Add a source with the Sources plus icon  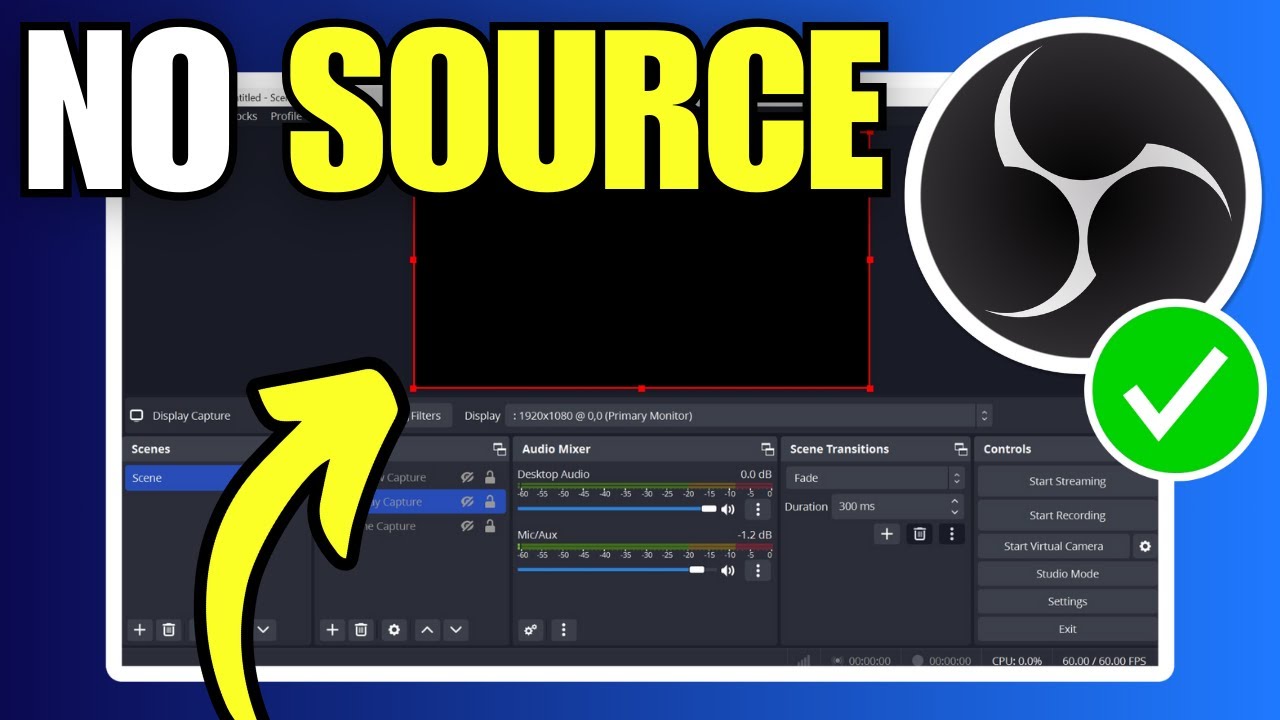coord(332,629)
